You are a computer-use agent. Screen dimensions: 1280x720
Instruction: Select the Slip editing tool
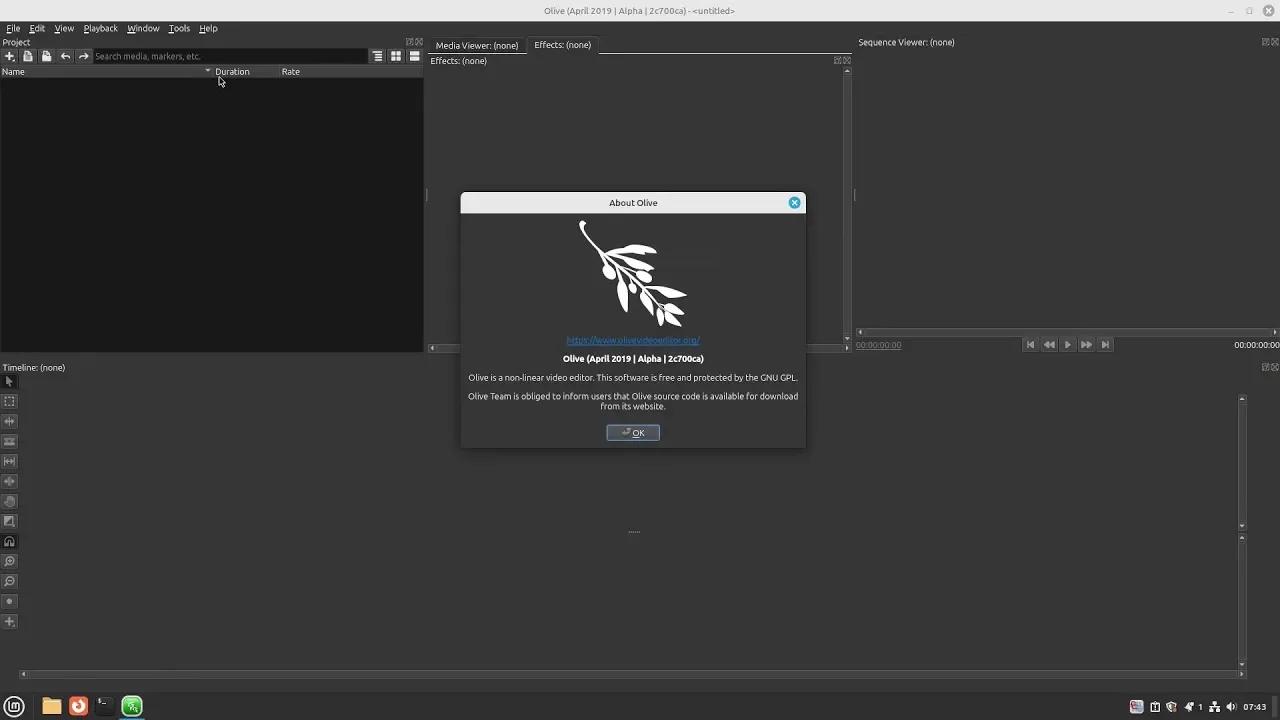pos(9,461)
